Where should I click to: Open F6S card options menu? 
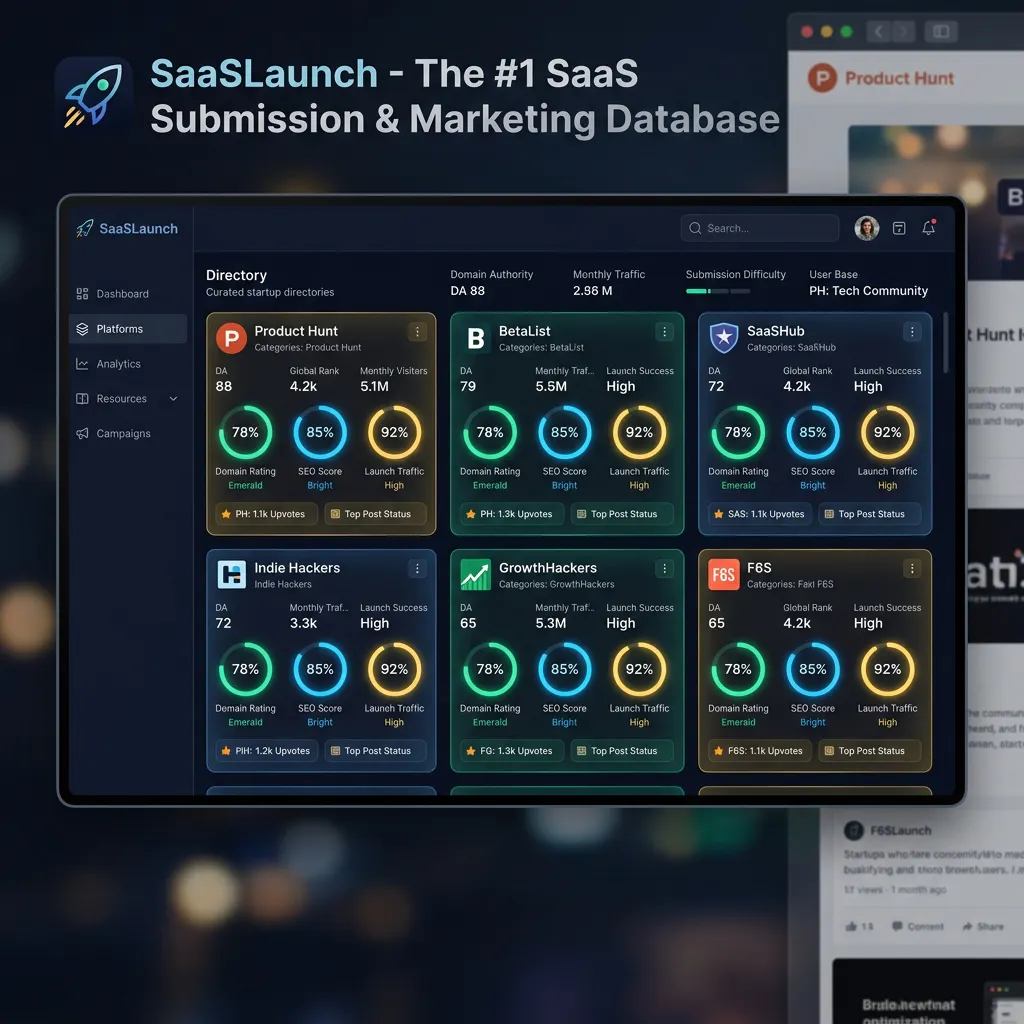click(912, 569)
